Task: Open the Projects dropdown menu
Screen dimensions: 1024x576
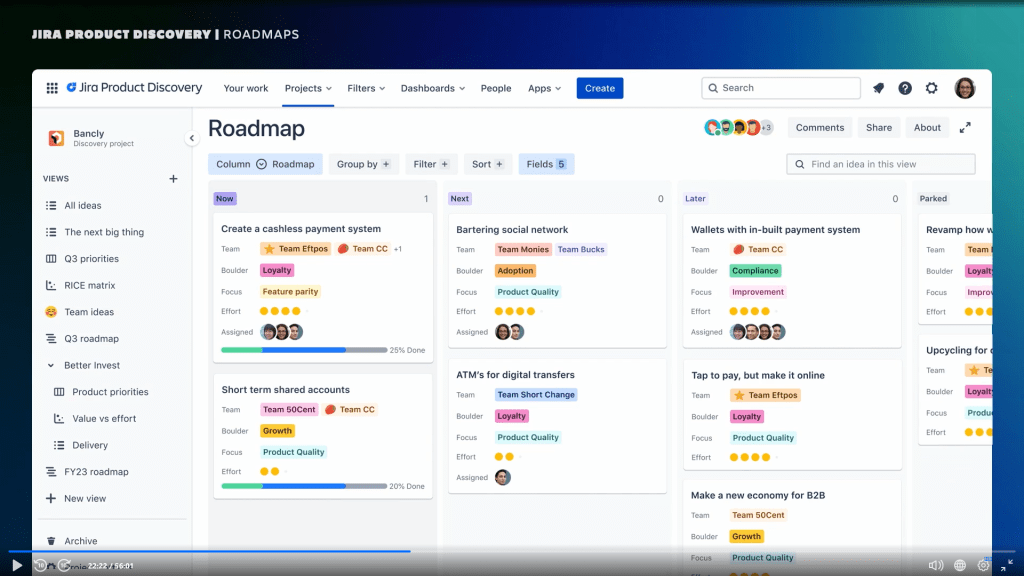Action: (308, 88)
